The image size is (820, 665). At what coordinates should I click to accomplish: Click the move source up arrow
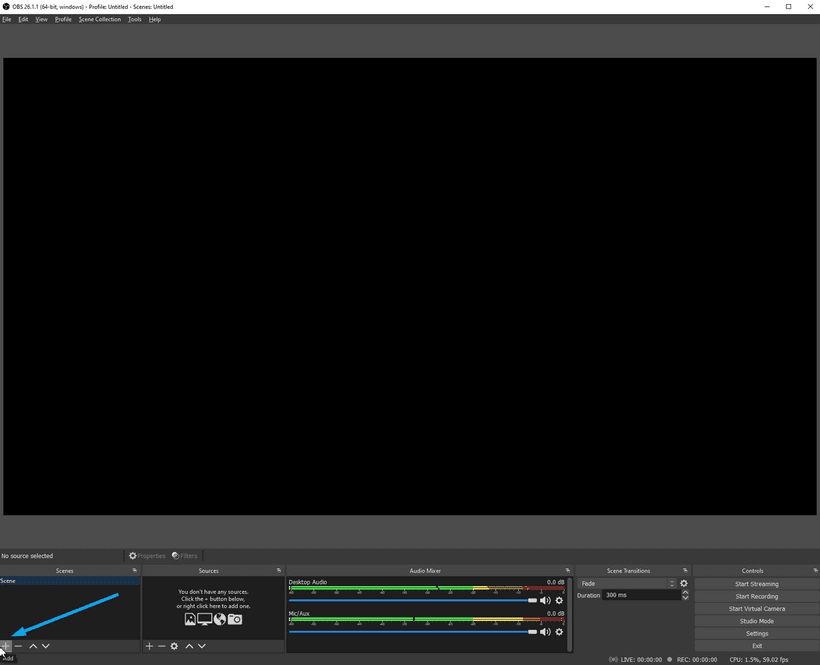pyautogui.click(x=189, y=645)
